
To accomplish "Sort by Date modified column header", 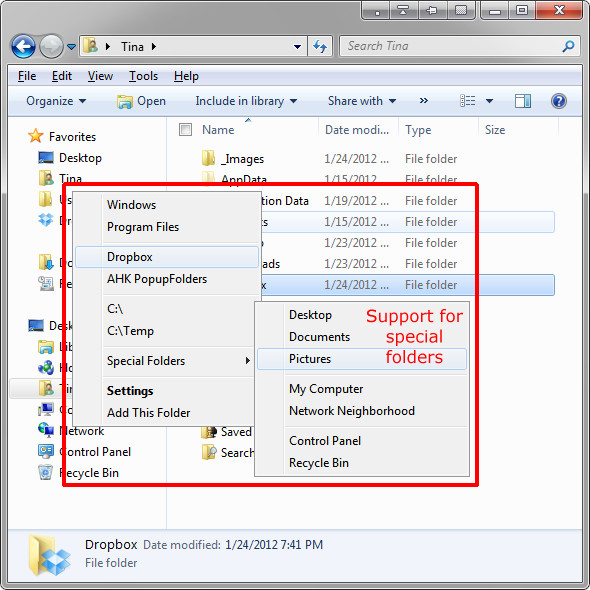I will coord(357,130).
